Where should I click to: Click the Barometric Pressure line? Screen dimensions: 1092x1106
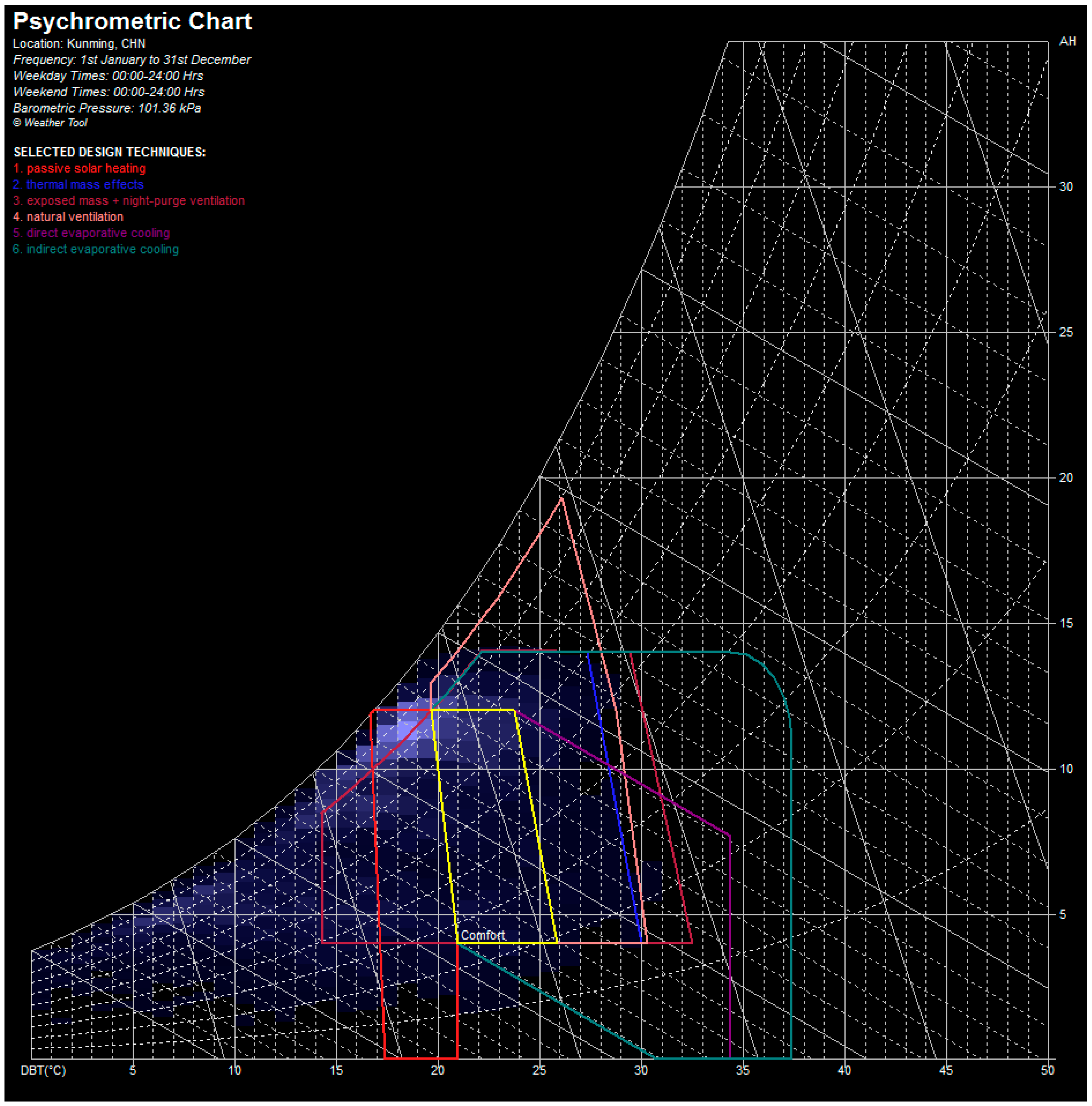pyautogui.click(x=107, y=108)
